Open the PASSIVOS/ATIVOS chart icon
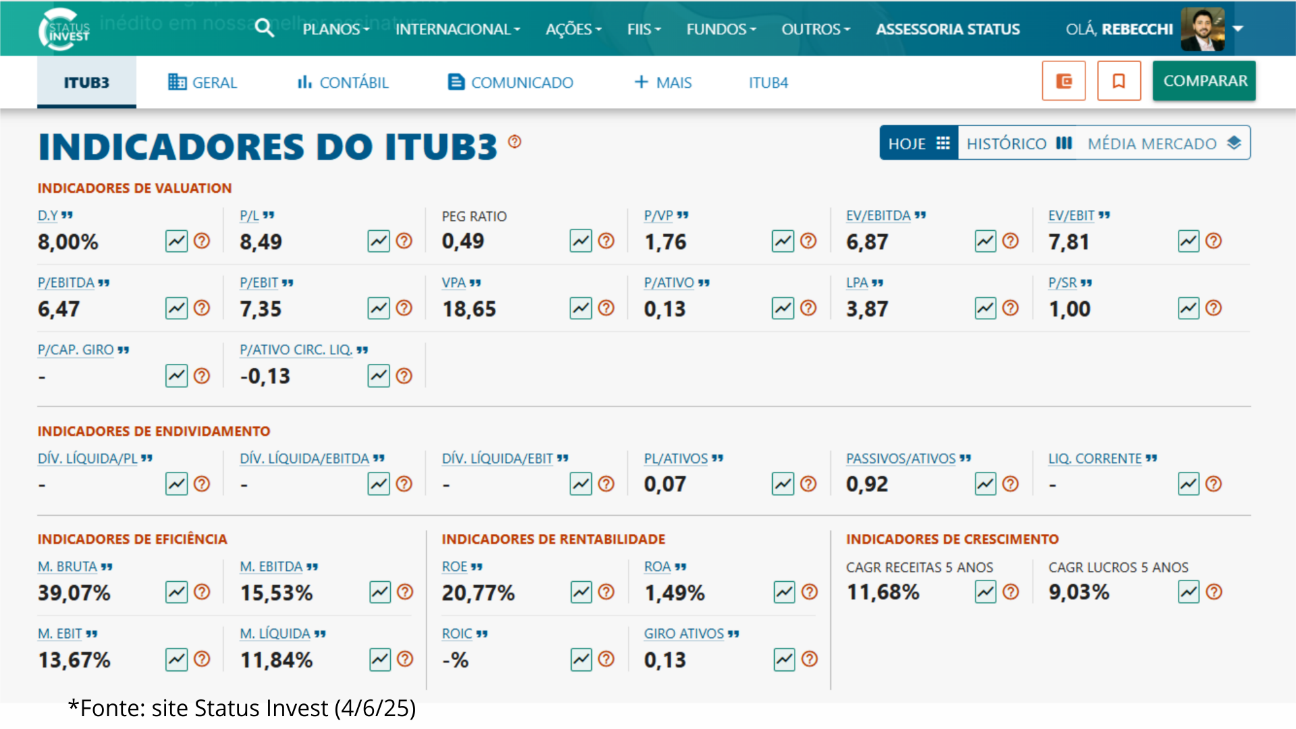 [x=986, y=484]
